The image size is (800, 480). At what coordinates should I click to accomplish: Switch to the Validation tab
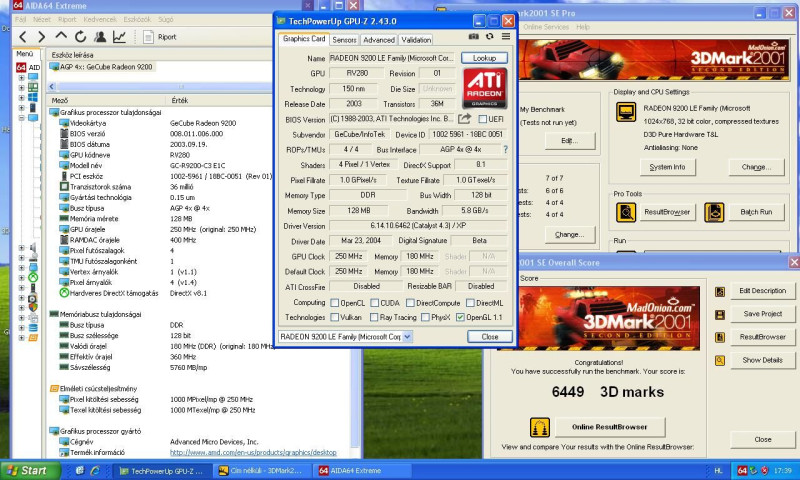[x=416, y=40]
